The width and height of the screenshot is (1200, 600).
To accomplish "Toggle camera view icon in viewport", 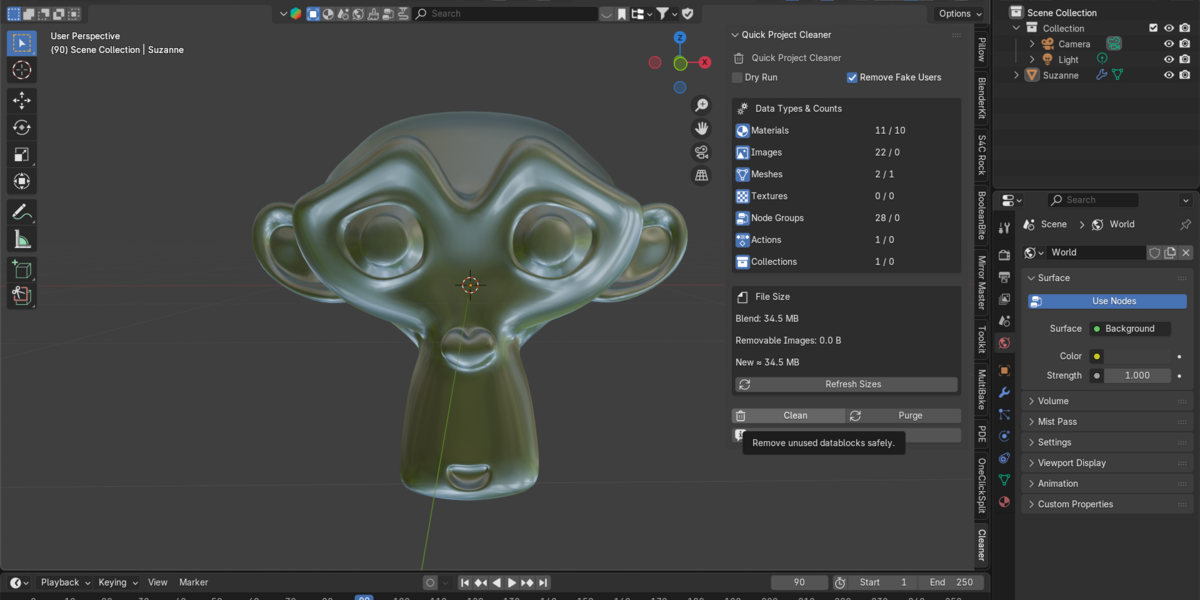I will (701, 152).
